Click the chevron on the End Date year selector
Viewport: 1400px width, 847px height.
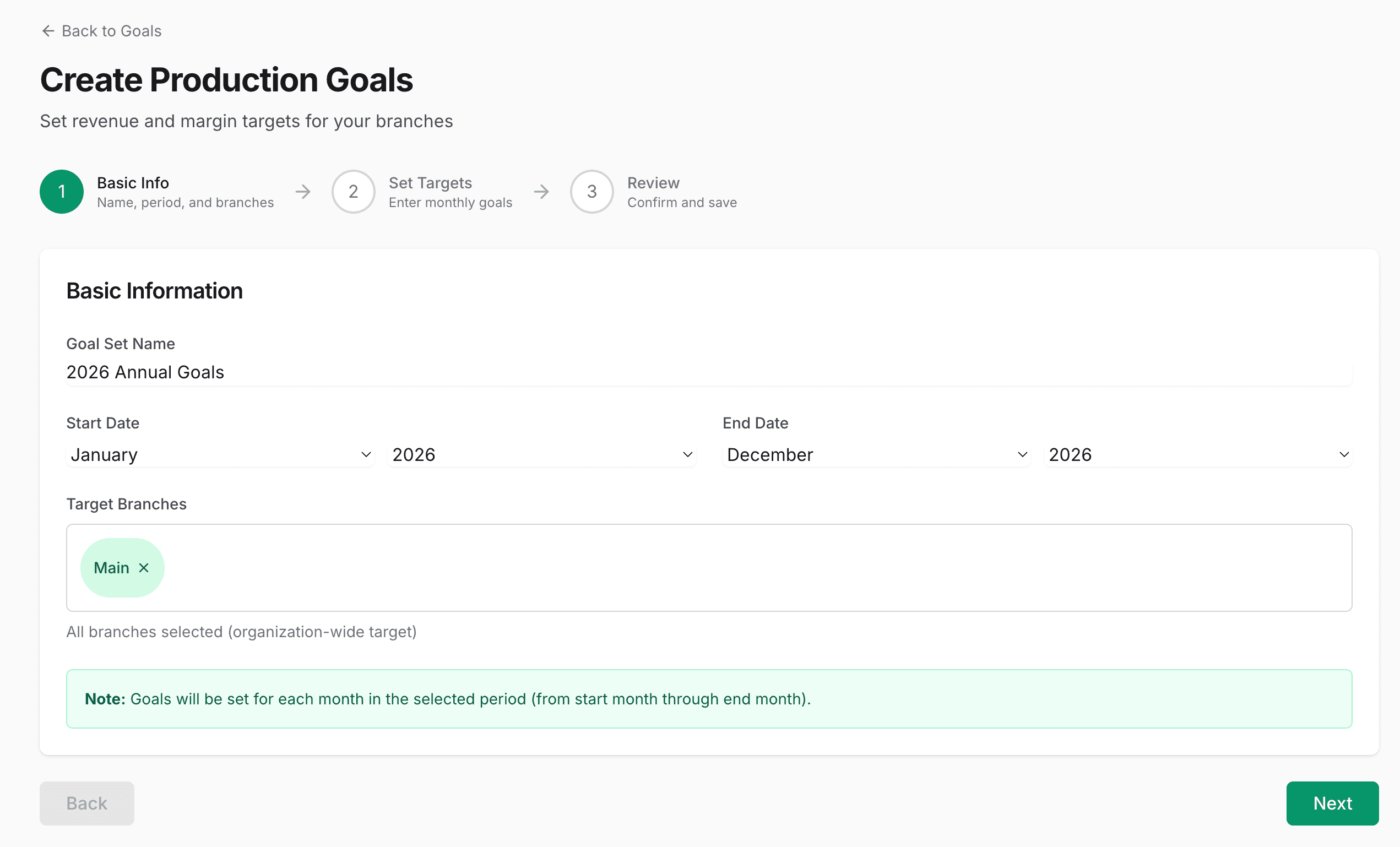point(1344,454)
